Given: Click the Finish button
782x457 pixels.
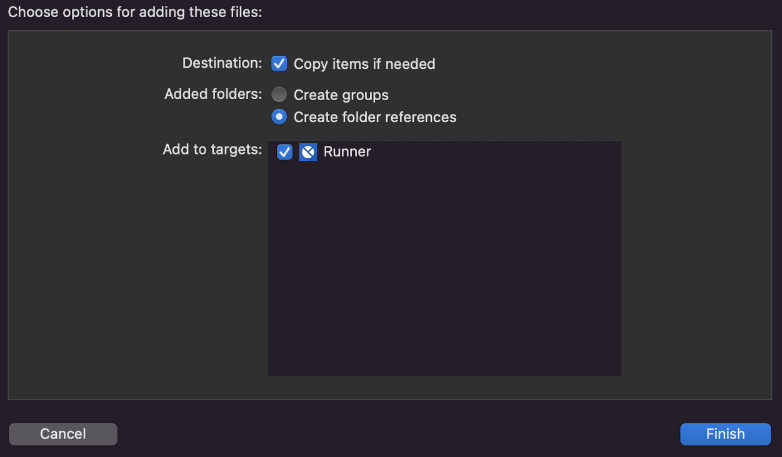Looking at the screenshot, I should tap(725, 434).
